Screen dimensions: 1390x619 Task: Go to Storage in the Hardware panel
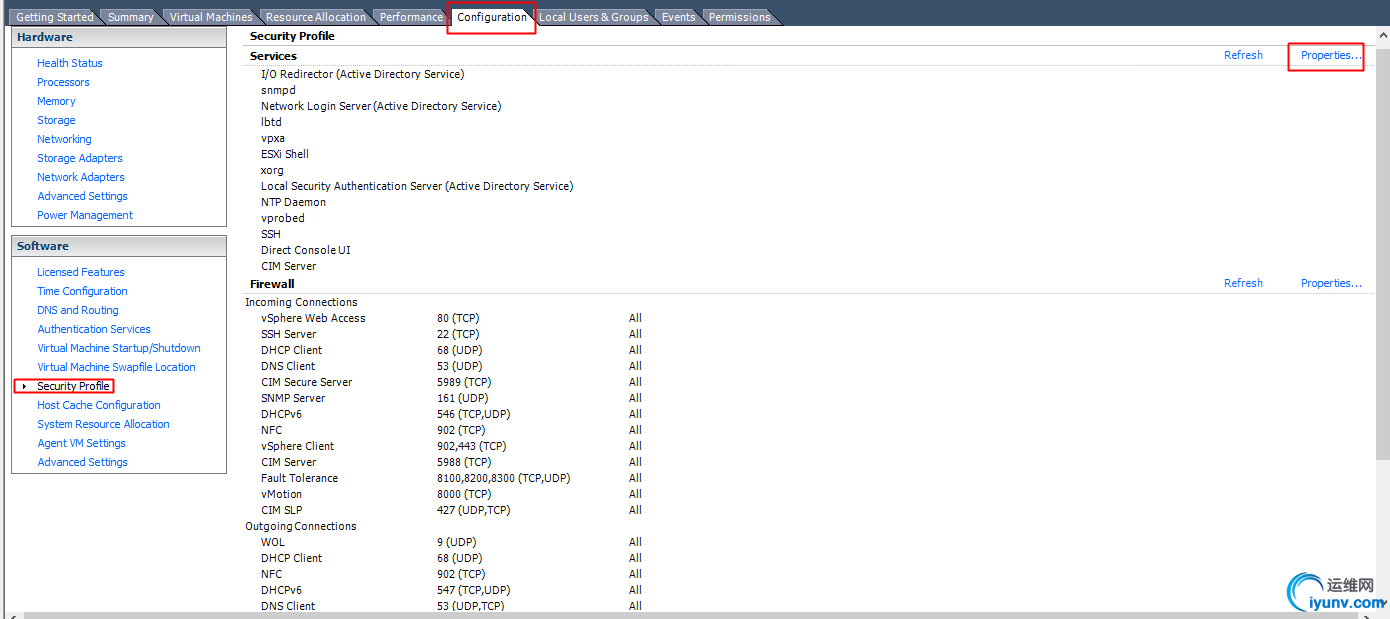[56, 120]
